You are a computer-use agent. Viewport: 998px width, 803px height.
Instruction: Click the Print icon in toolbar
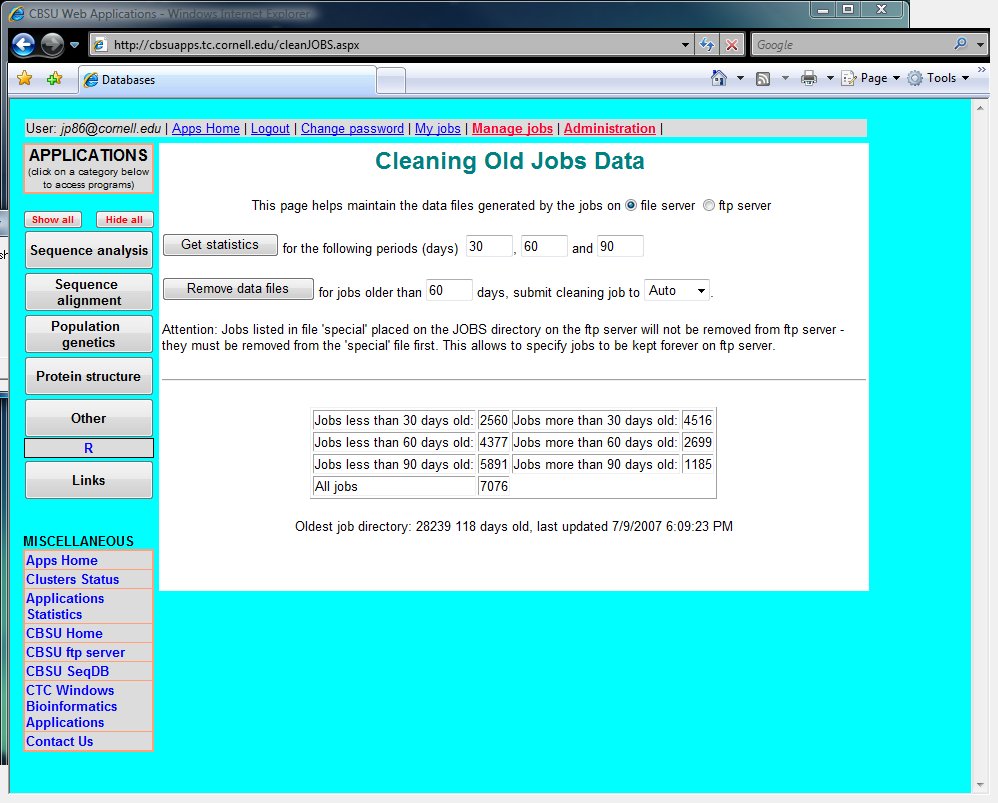[809, 78]
